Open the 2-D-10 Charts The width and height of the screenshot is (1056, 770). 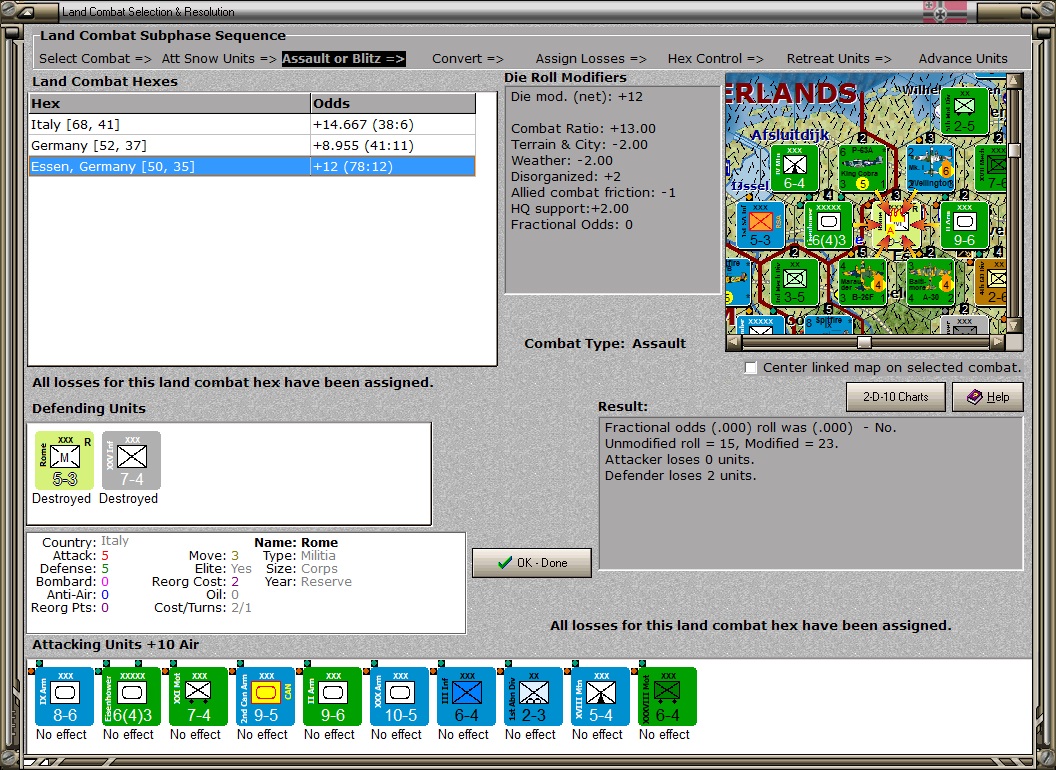(x=896, y=397)
